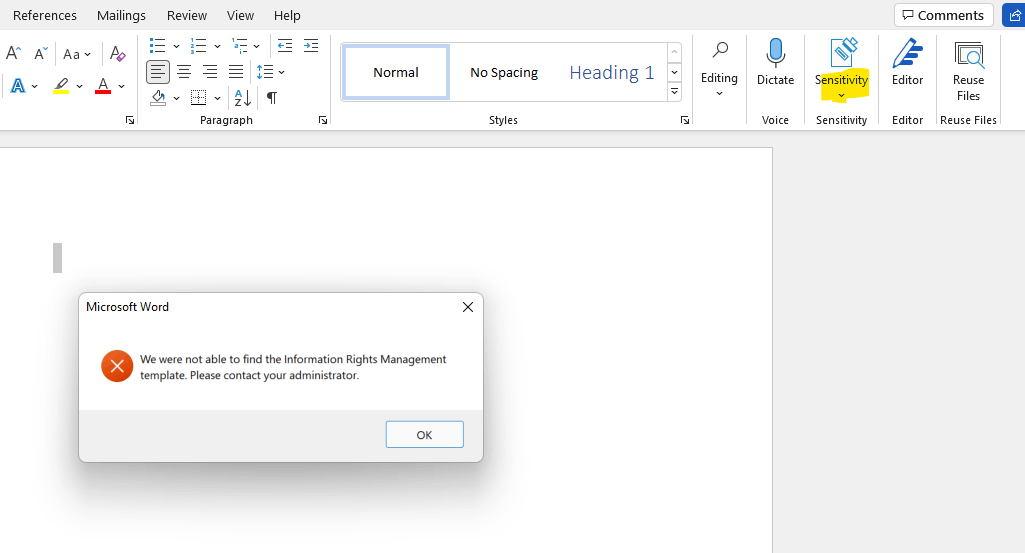The width and height of the screenshot is (1025, 553).
Task: Start a numbered list
Action: click(x=198, y=46)
